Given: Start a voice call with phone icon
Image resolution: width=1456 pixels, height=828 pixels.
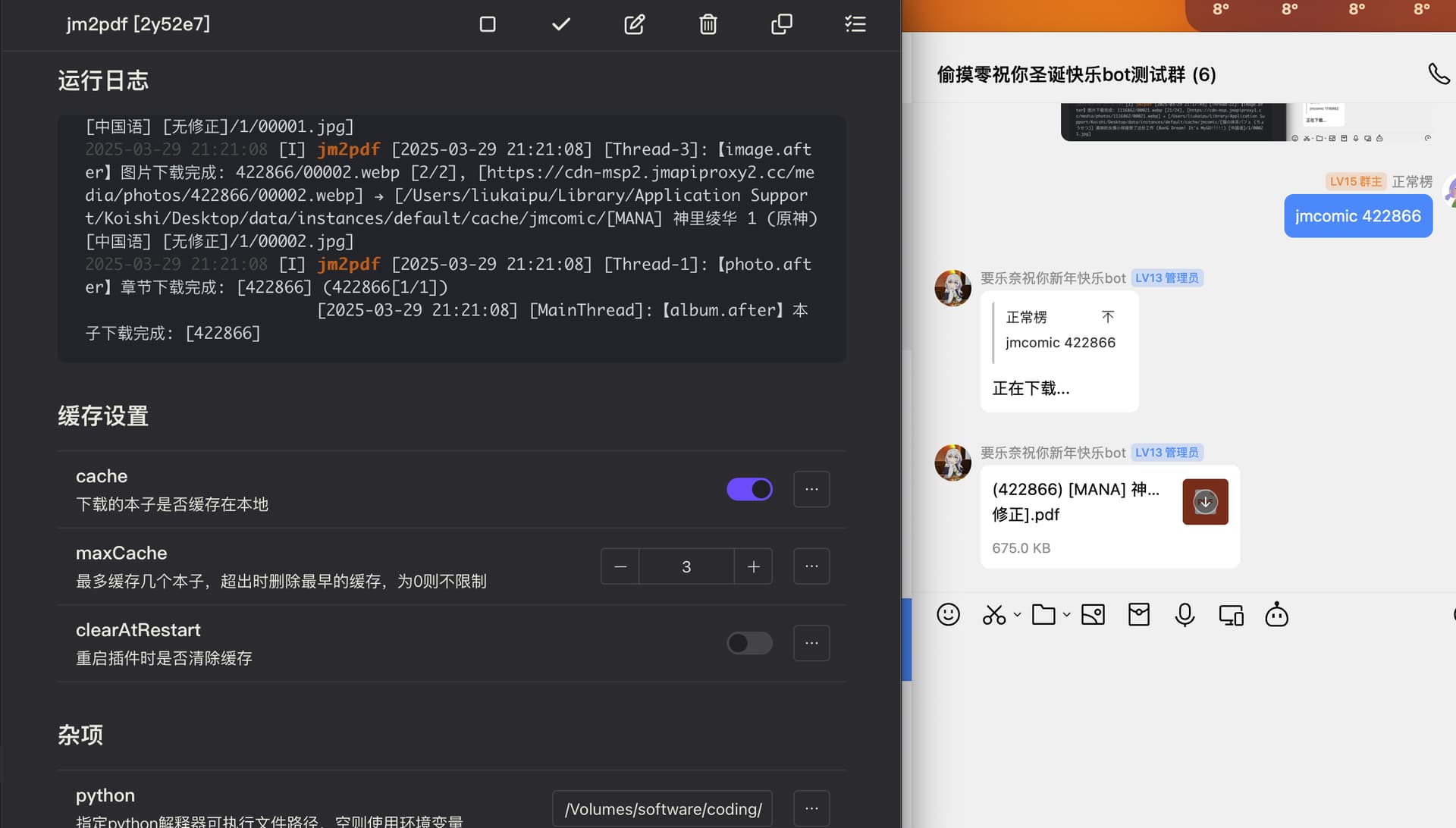Looking at the screenshot, I should 1439,74.
